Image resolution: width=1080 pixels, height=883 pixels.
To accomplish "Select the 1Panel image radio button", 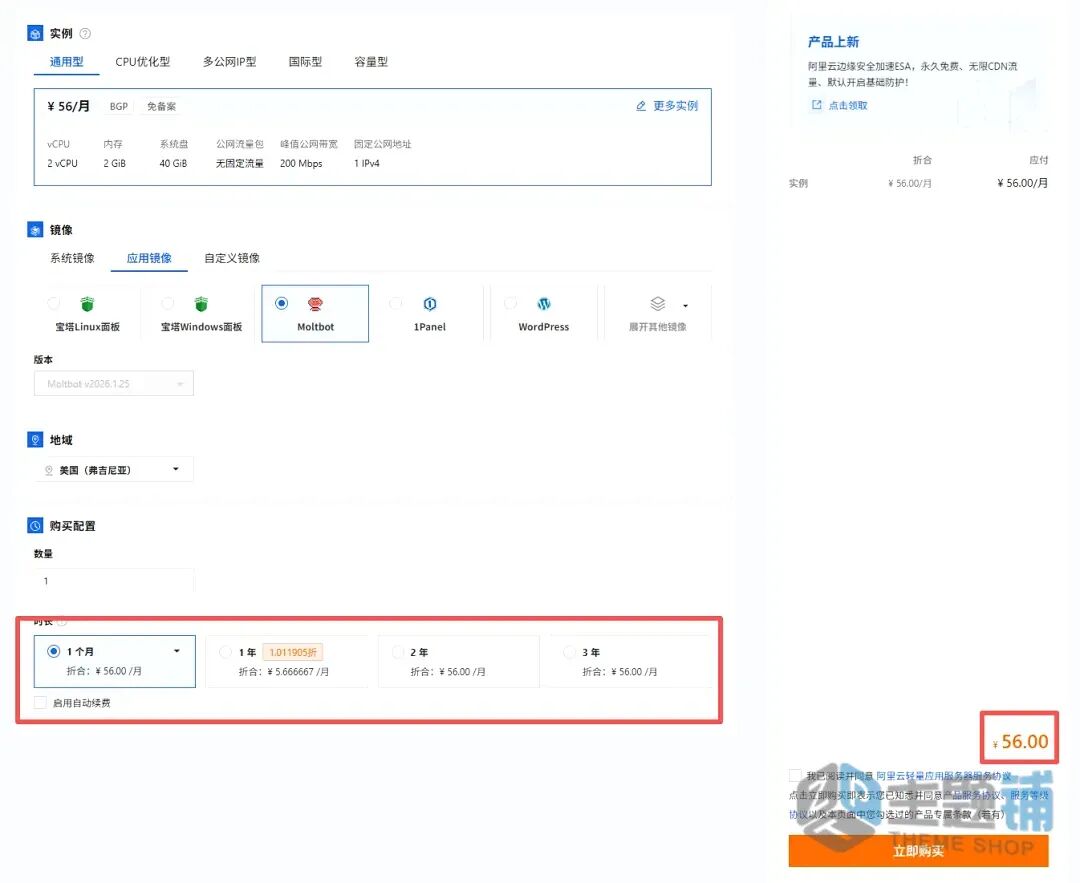I will click(396, 303).
